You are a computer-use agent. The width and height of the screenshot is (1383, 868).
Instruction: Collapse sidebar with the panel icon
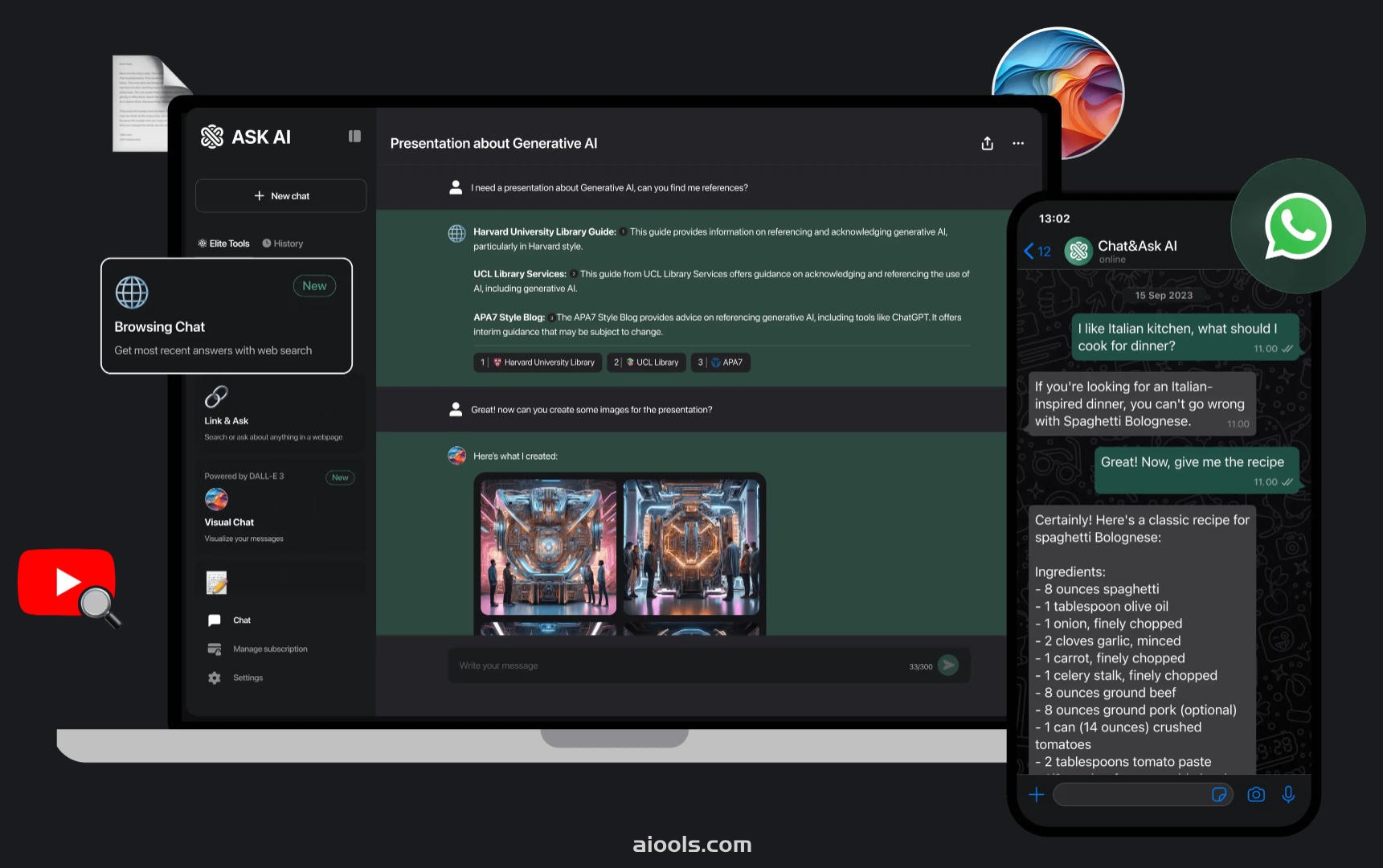(x=354, y=137)
